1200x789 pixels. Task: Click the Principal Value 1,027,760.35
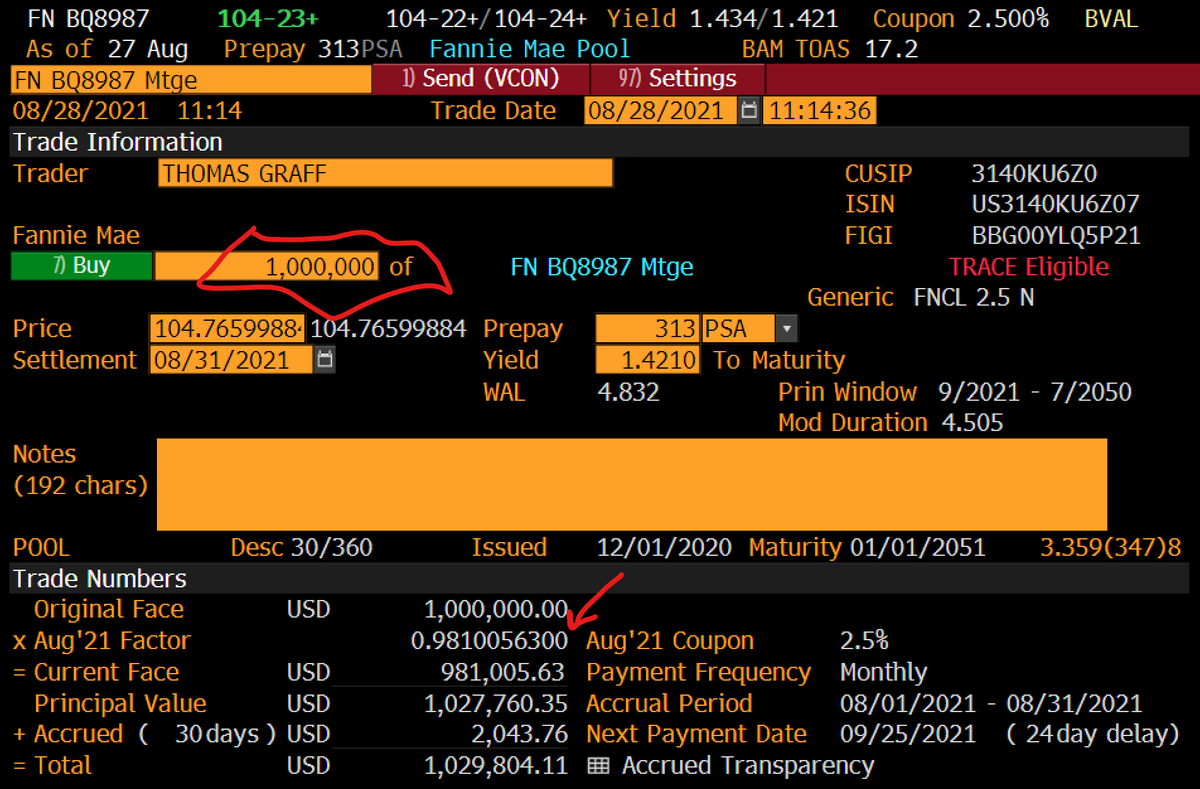click(496, 703)
